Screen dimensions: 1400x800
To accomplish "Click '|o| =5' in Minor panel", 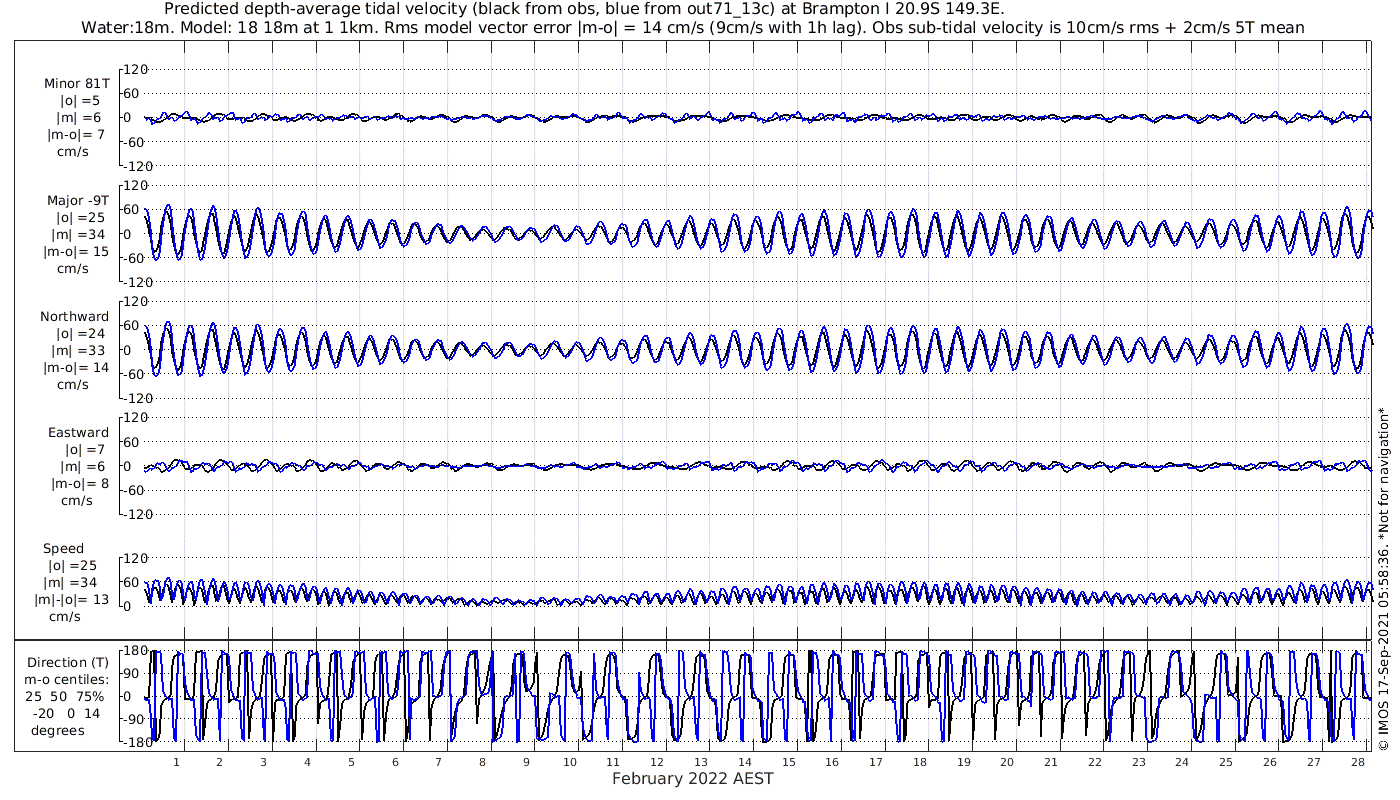I will 78,101.
